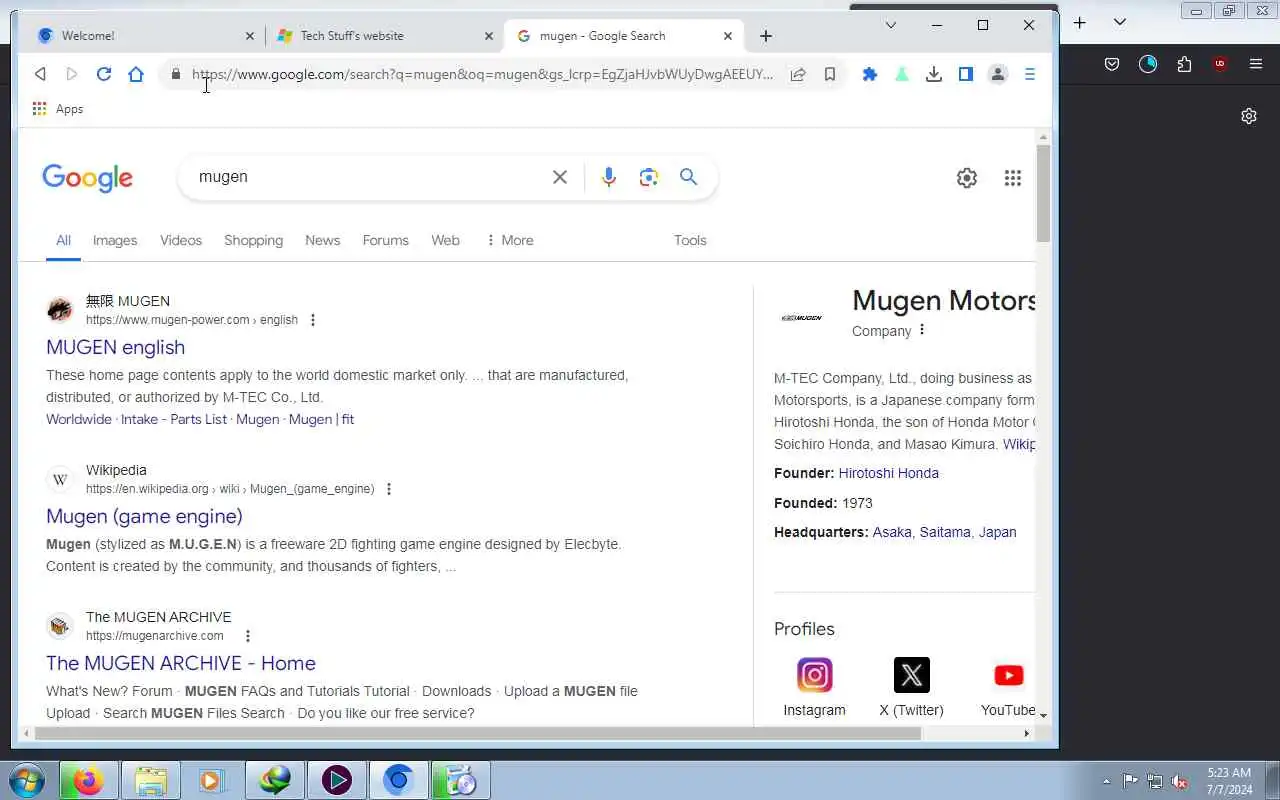The width and height of the screenshot is (1280, 800).
Task: Open Google quick settings gear
Action: (x=967, y=178)
